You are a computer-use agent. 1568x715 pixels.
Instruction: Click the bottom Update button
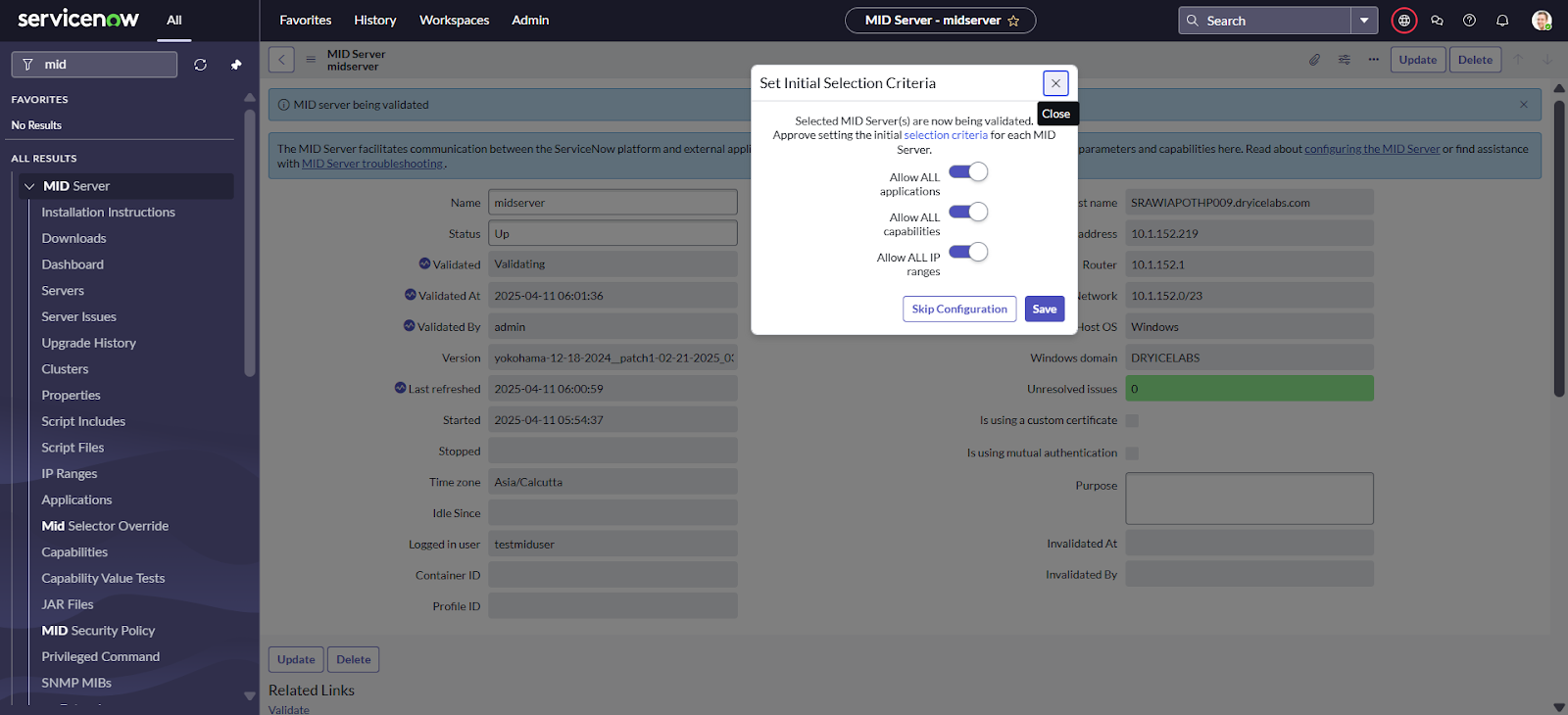[296, 660]
